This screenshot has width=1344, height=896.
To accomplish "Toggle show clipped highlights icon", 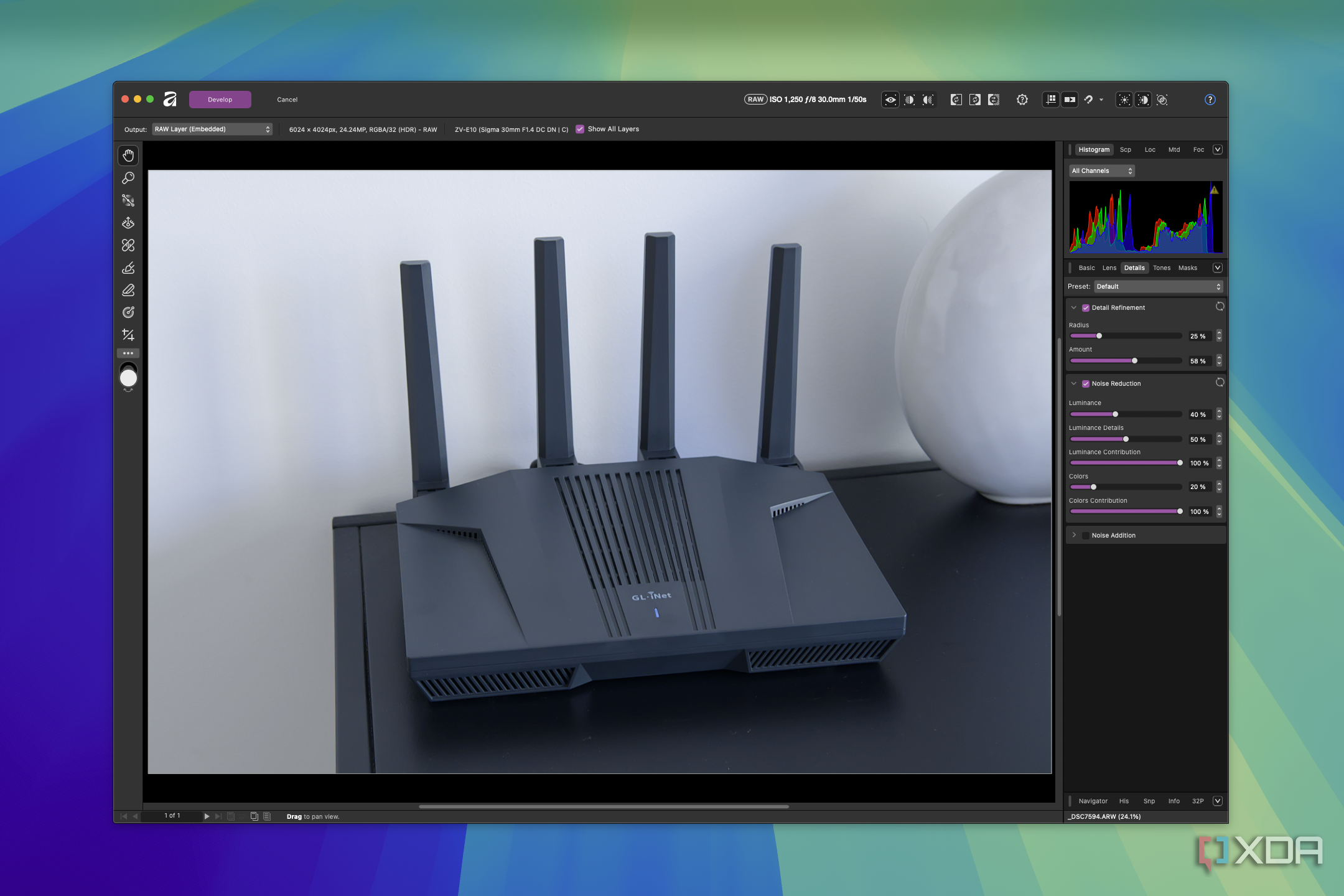I will click(1124, 100).
